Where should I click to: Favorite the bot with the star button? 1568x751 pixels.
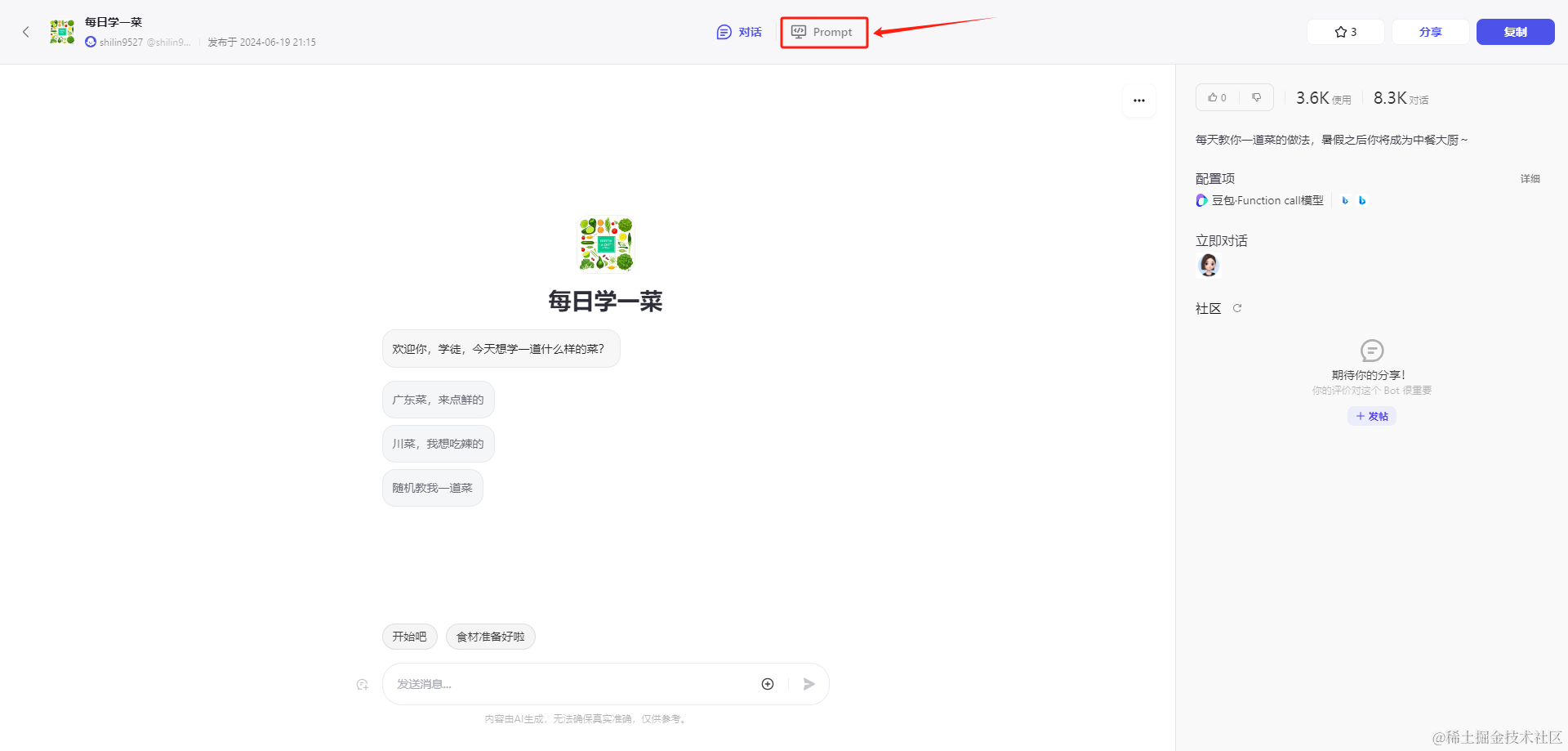coord(1345,32)
